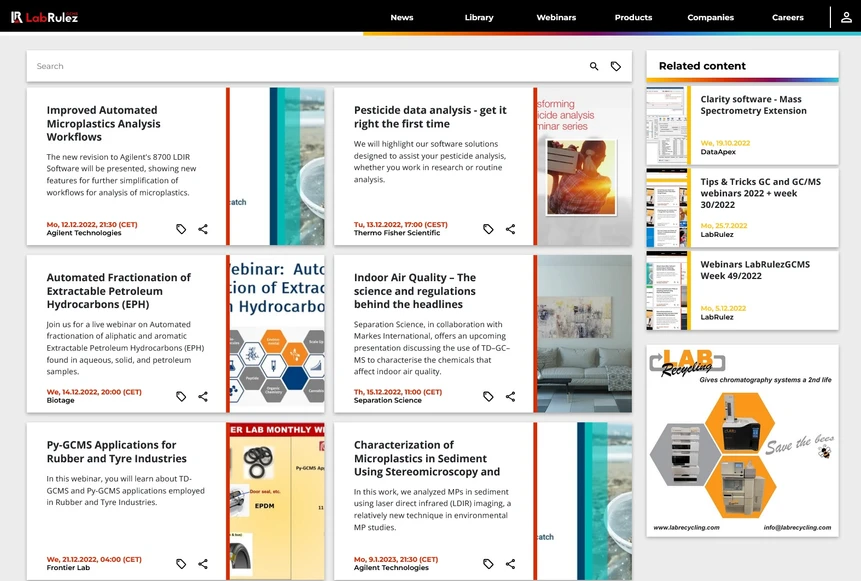Screen dimensions: 861x581
Task: Click date Mo, 12.12.2022, 21:30 (CET)
Action: pos(92,225)
